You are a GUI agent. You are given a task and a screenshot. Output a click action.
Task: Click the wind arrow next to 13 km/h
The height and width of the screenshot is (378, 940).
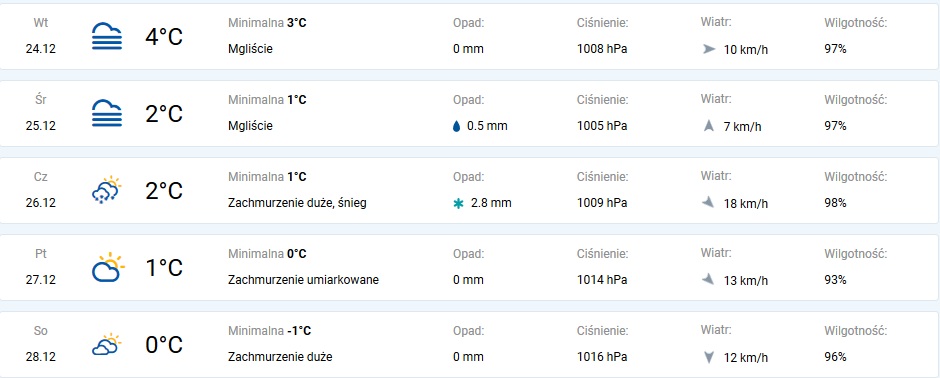[x=709, y=279]
